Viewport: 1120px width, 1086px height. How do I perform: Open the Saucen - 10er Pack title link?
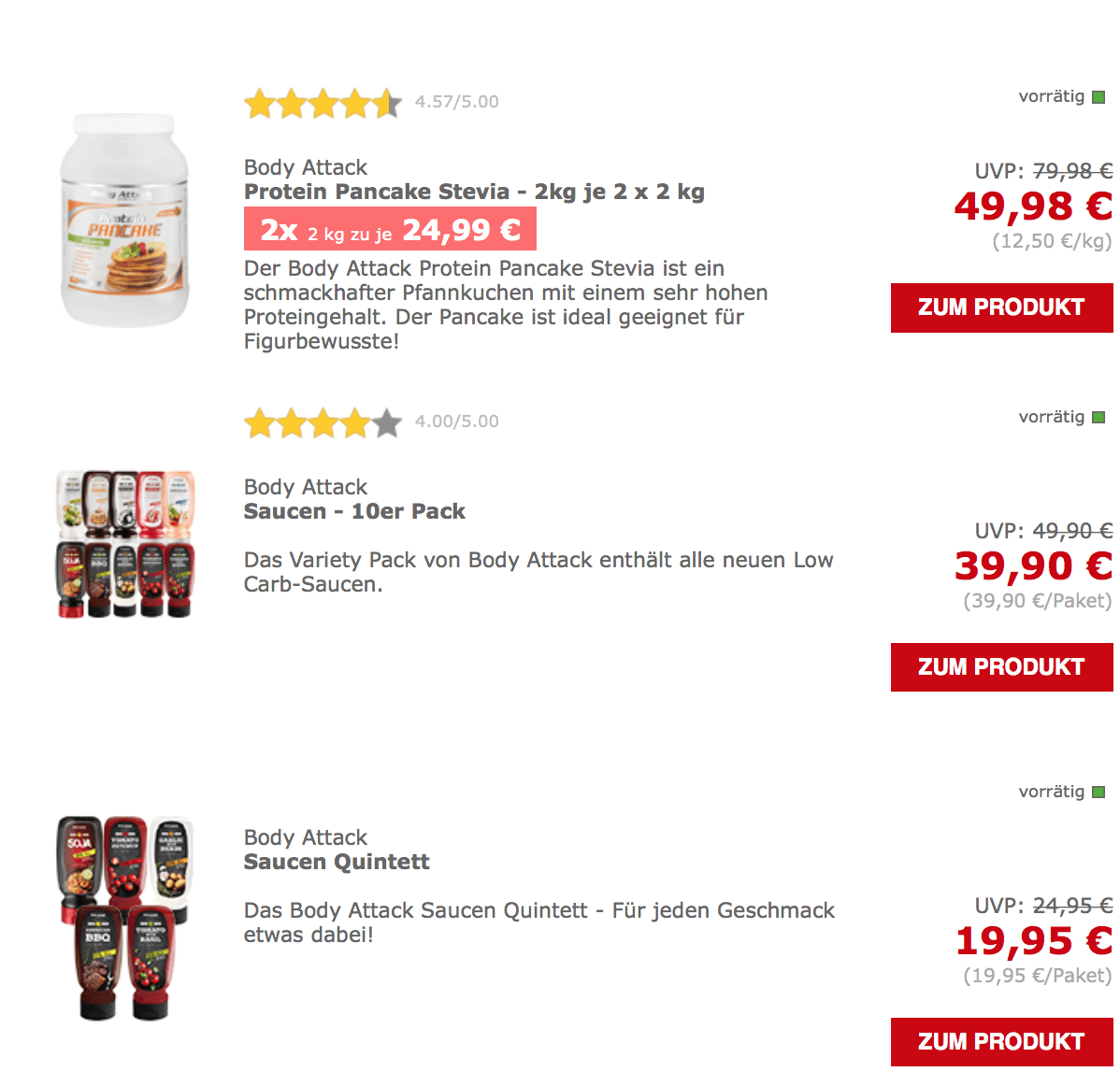coord(354,511)
